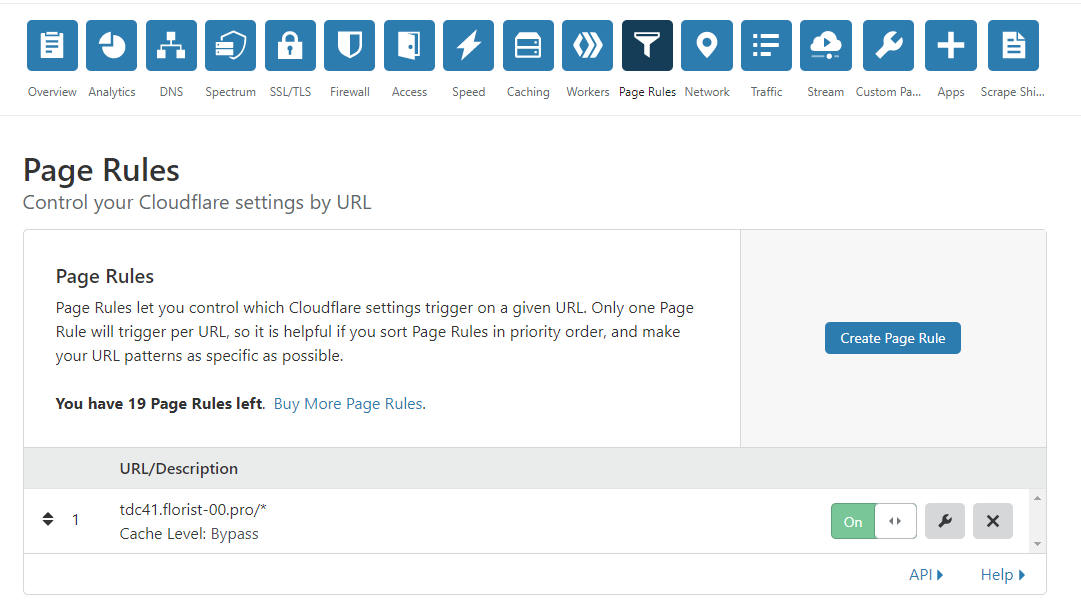Click the Firewall label
The height and width of the screenshot is (610, 1081).
(x=350, y=92)
